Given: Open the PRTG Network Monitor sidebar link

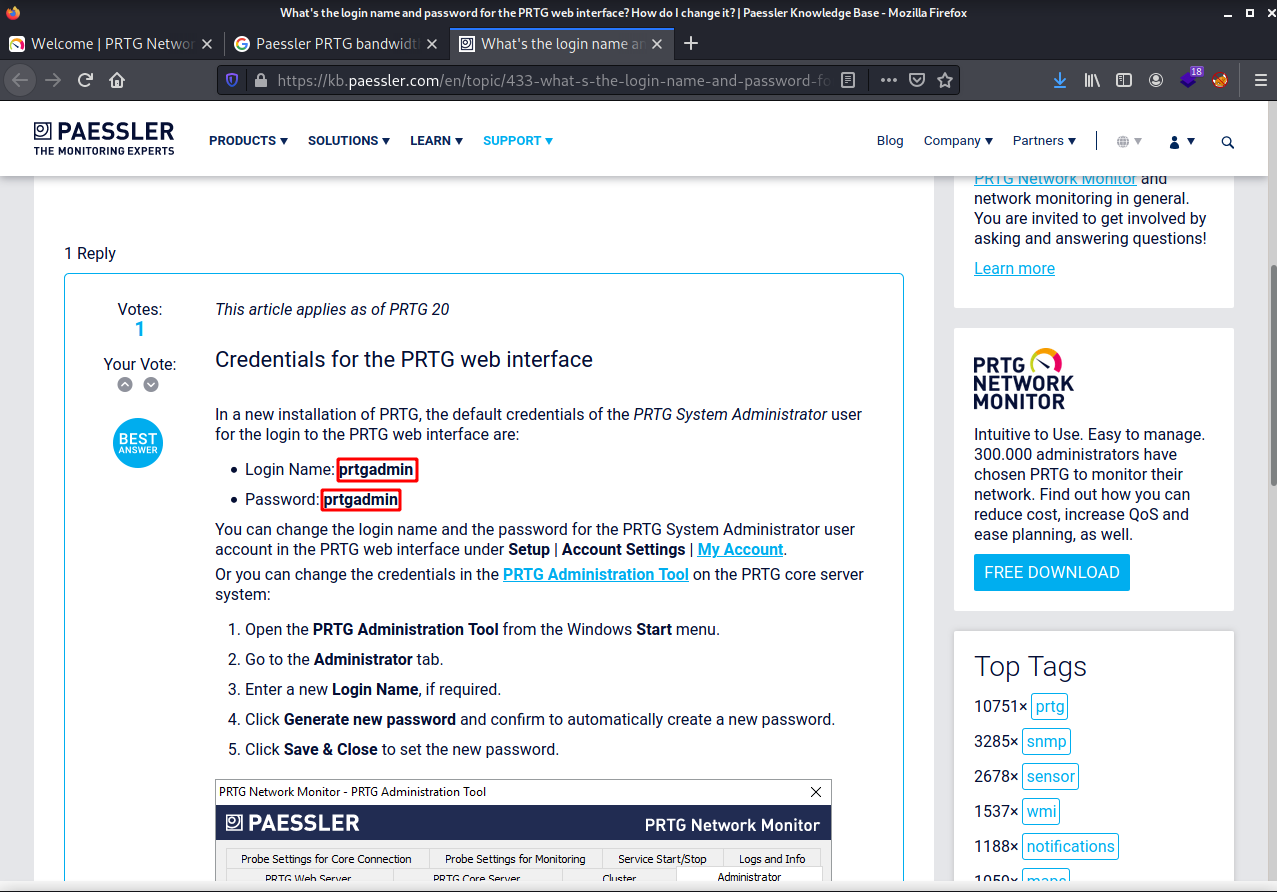Looking at the screenshot, I should pyautogui.click(x=1055, y=179).
